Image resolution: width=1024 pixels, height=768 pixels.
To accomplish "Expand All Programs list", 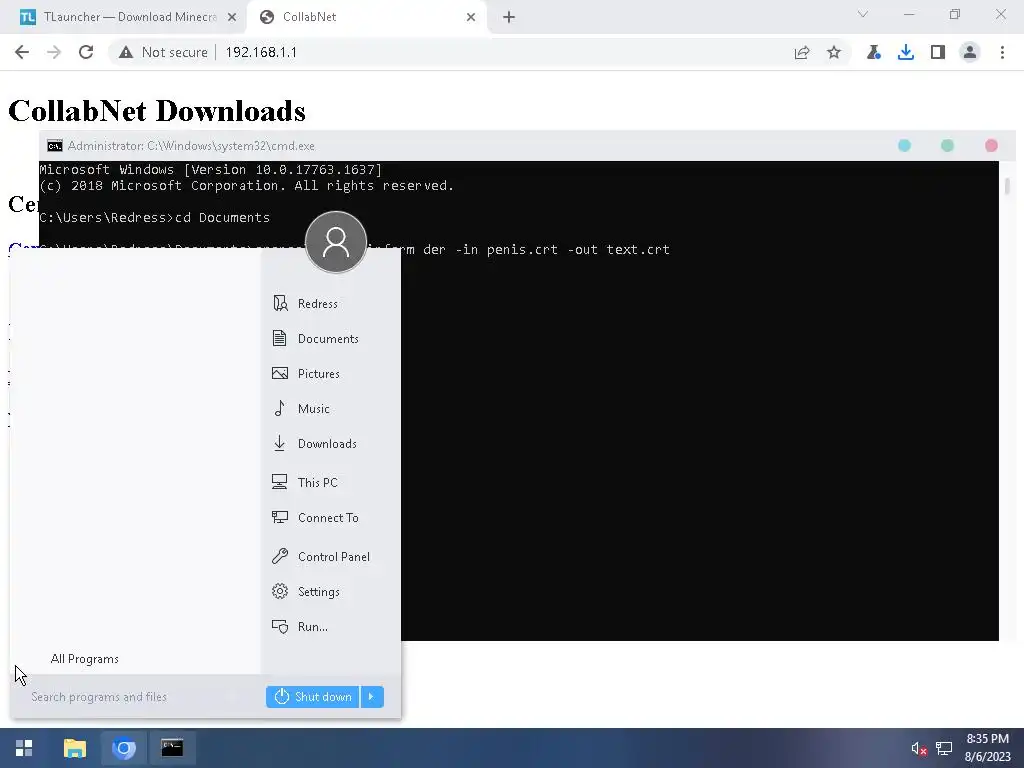I will coord(85,659).
